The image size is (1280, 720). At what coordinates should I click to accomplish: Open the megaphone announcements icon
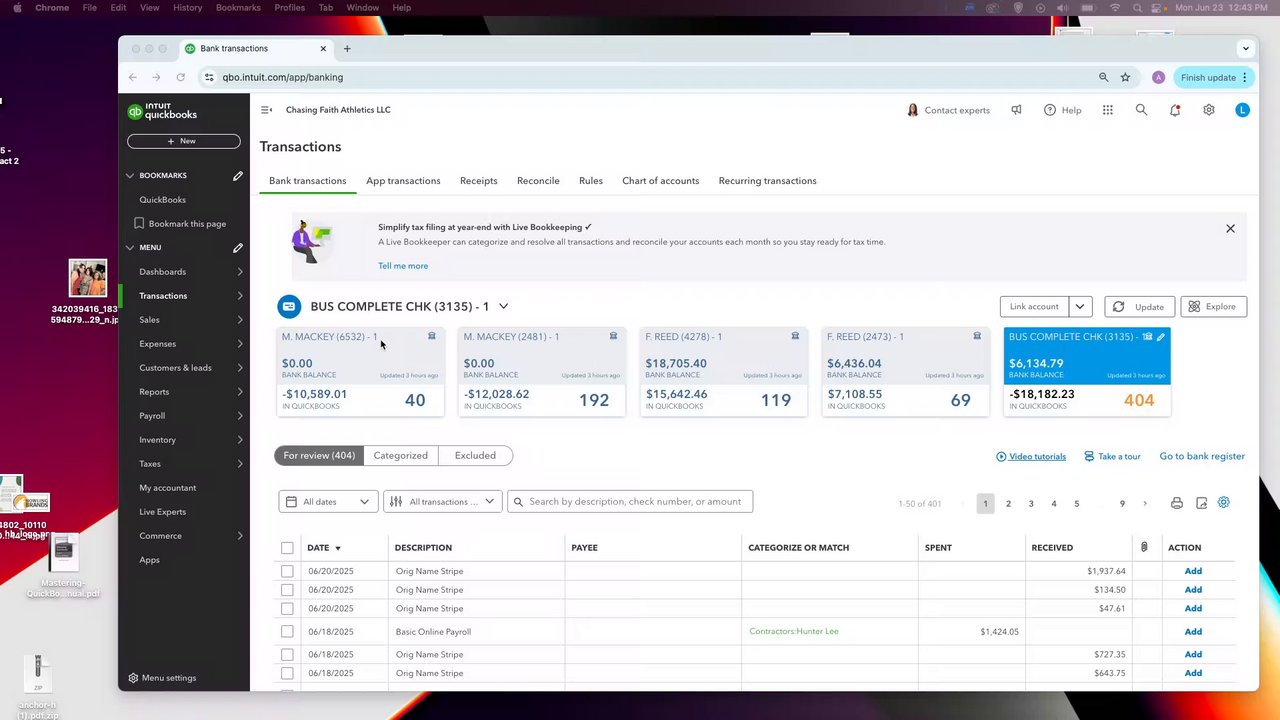point(1016,110)
